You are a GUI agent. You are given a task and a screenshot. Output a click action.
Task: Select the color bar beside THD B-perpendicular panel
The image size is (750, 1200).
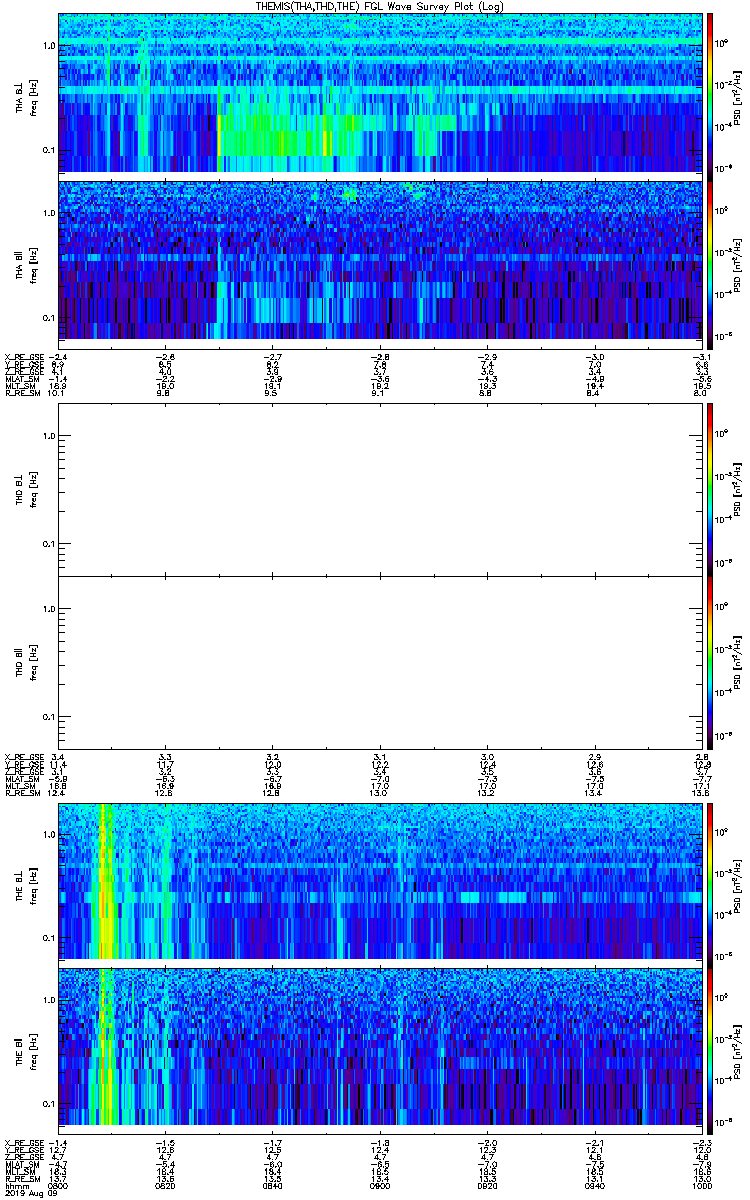click(x=710, y=489)
